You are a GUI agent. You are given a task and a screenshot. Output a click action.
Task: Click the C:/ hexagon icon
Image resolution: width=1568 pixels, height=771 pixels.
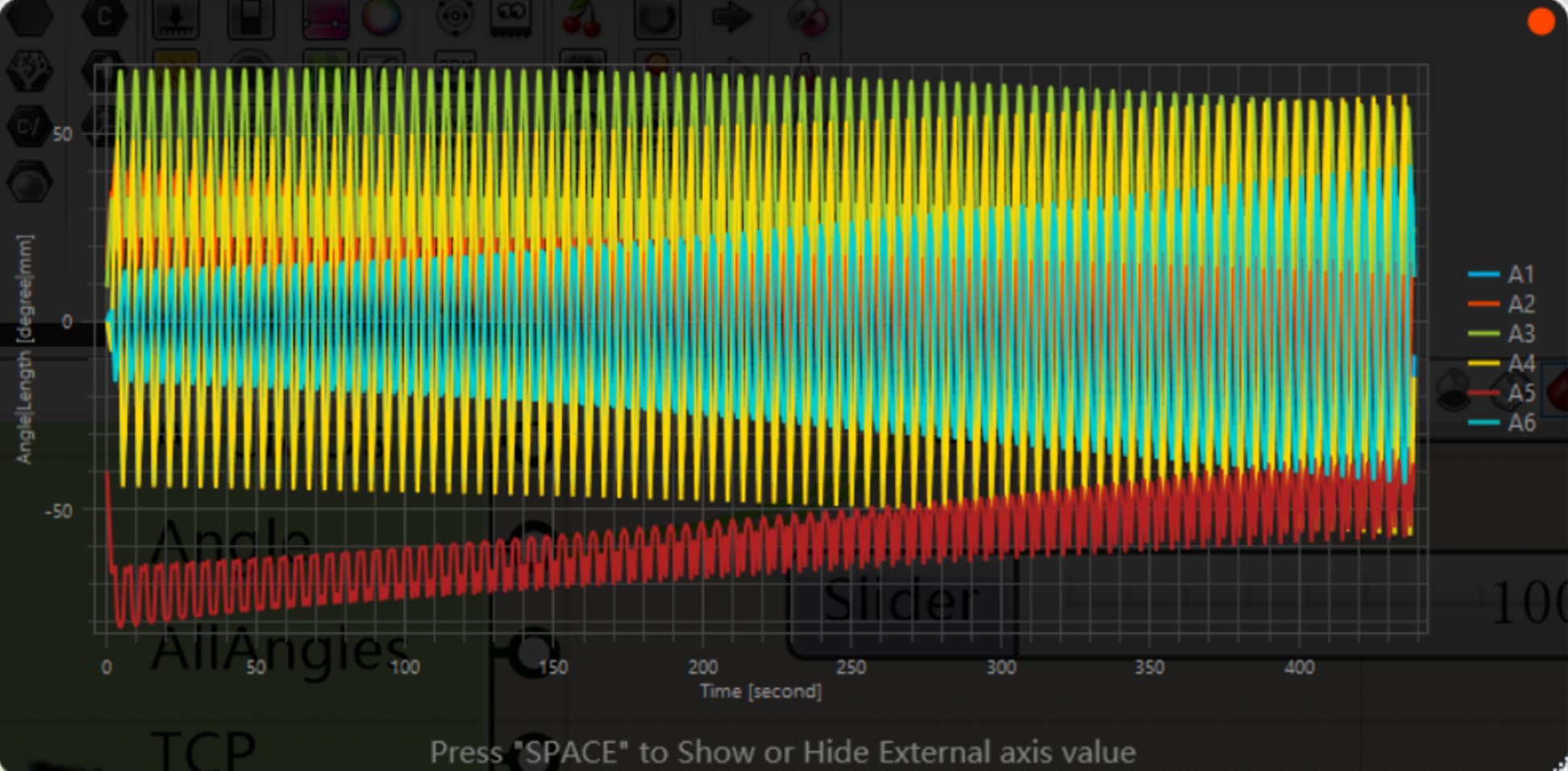pos(29,127)
